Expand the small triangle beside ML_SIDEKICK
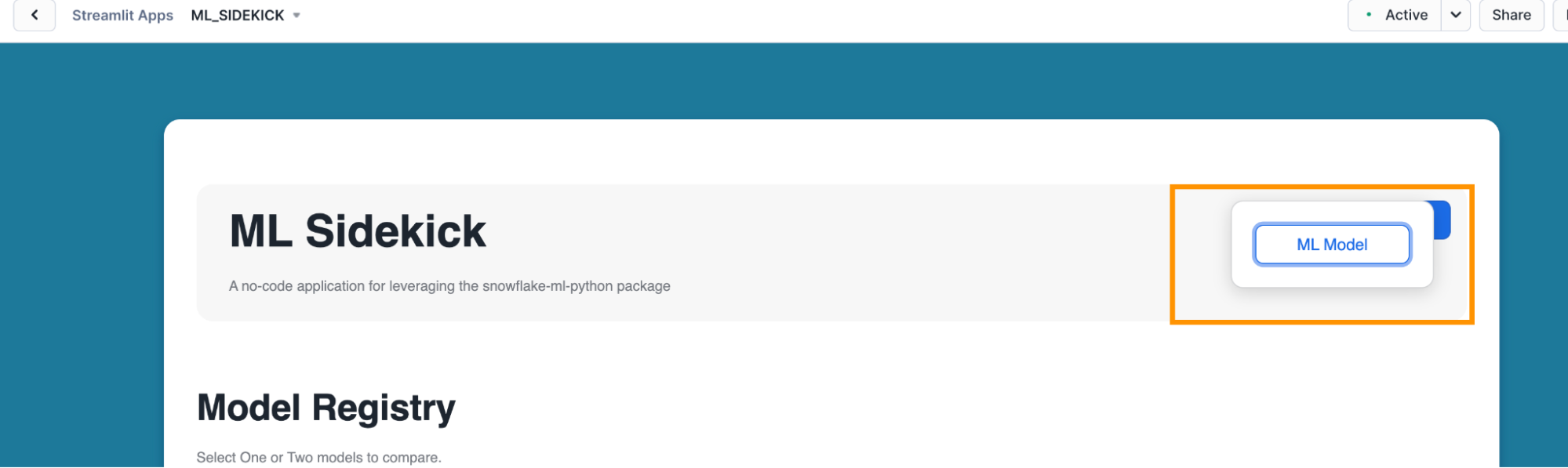This screenshot has height=468, width=1568. (x=297, y=15)
